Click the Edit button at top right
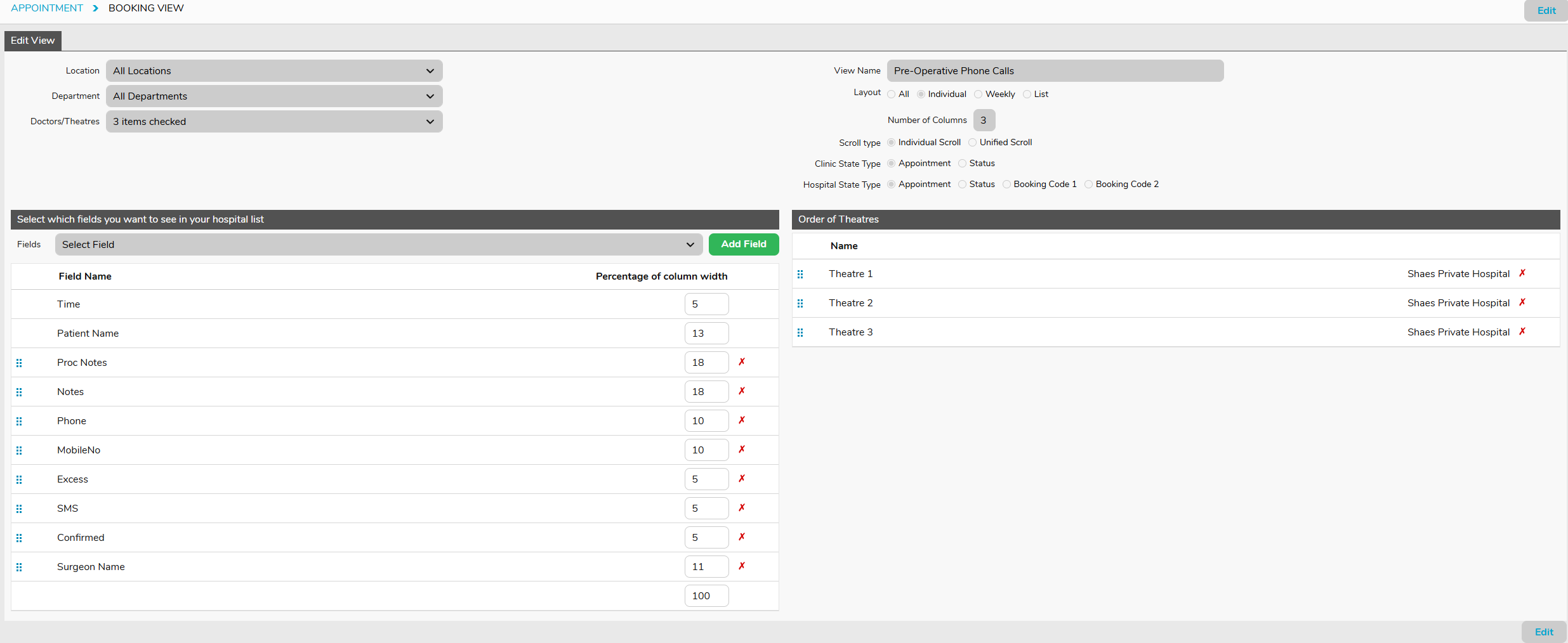Image resolution: width=1568 pixels, height=643 pixels. (1546, 11)
